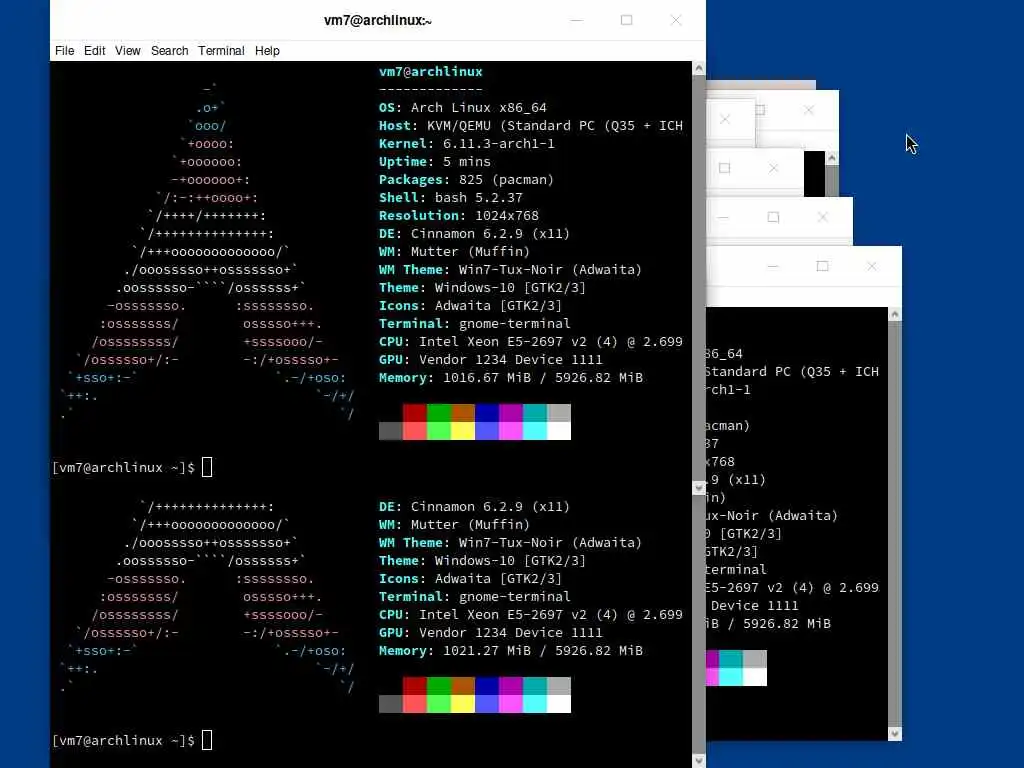This screenshot has height=768, width=1024.
Task: Minimize the vm7@archlinux front terminal window
Action: pos(577,20)
